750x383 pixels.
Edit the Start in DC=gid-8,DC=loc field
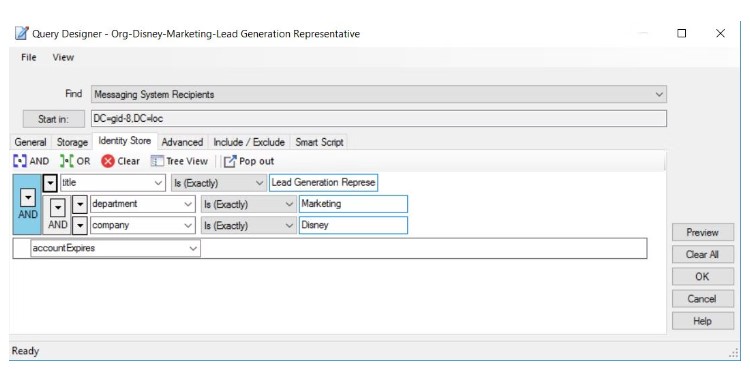click(x=379, y=119)
